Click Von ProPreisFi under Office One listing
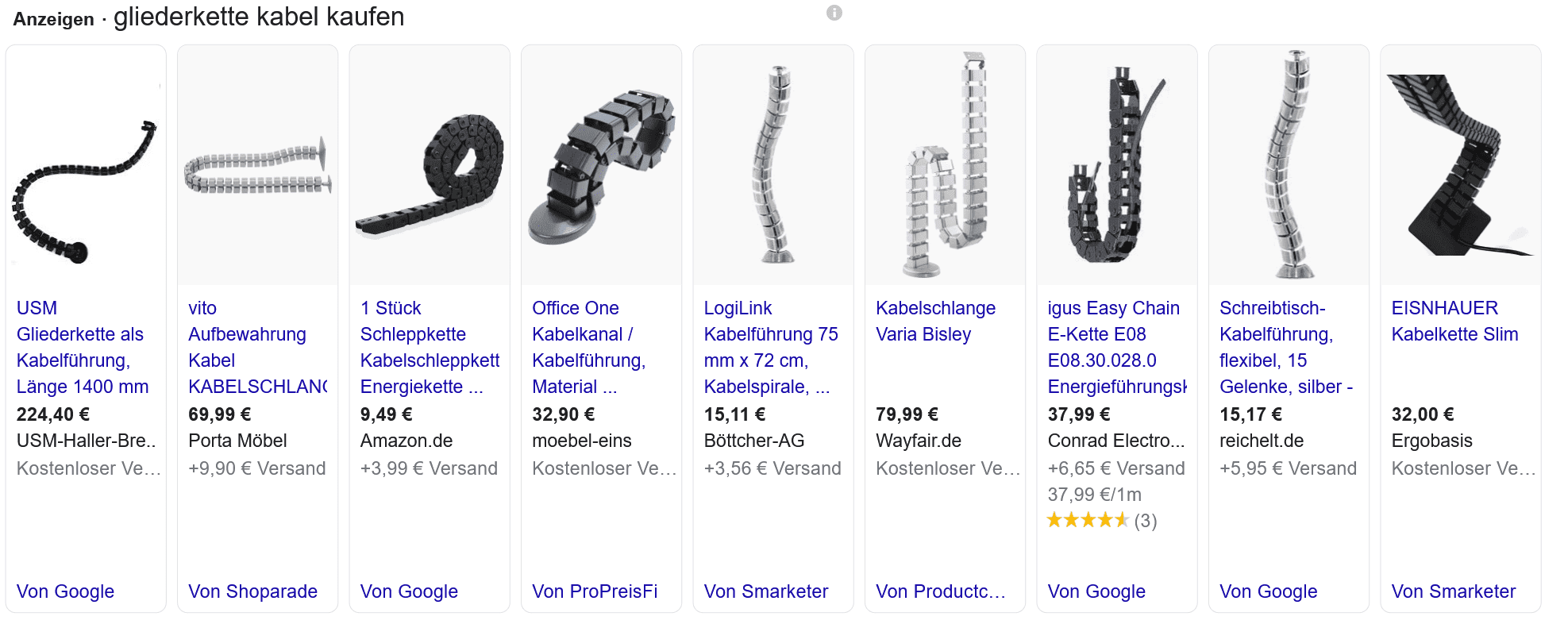Image resolution: width=1568 pixels, height=624 pixels. [x=595, y=591]
